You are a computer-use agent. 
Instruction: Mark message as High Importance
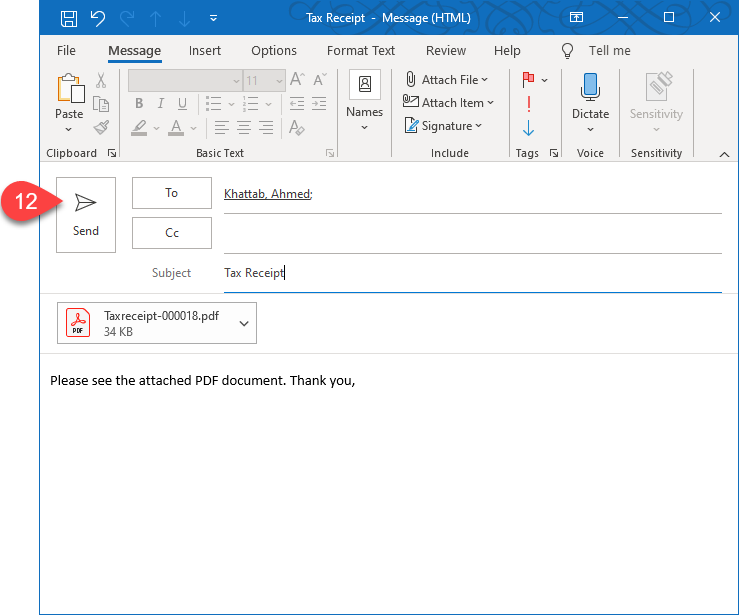tap(529, 104)
